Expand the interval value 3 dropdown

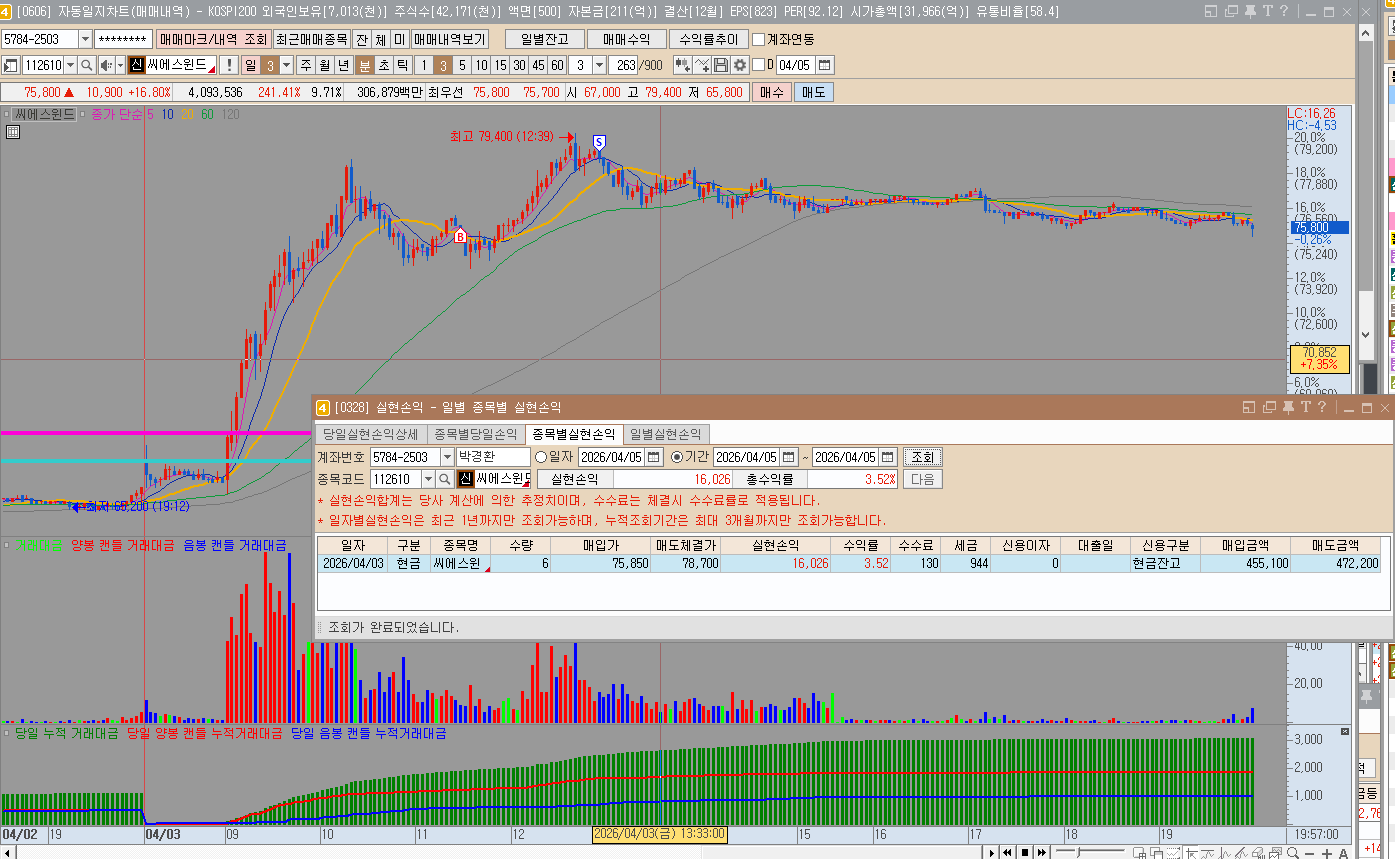(x=599, y=65)
